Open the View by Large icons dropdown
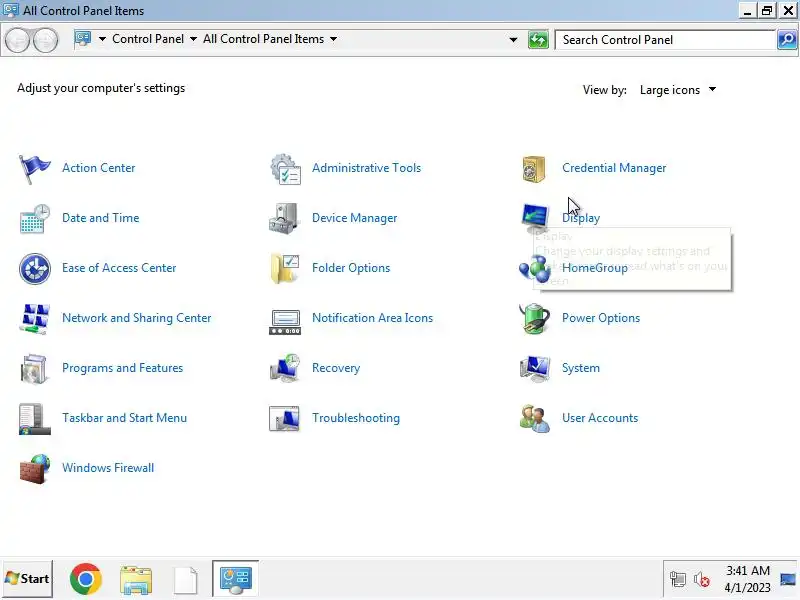Screen dimensions: 800x600 tap(678, 90)
